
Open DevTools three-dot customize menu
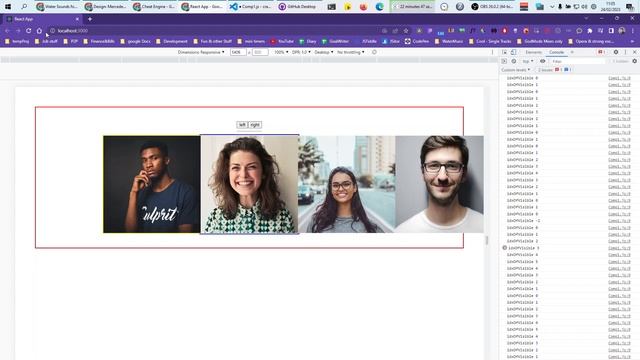pos(625,52)
